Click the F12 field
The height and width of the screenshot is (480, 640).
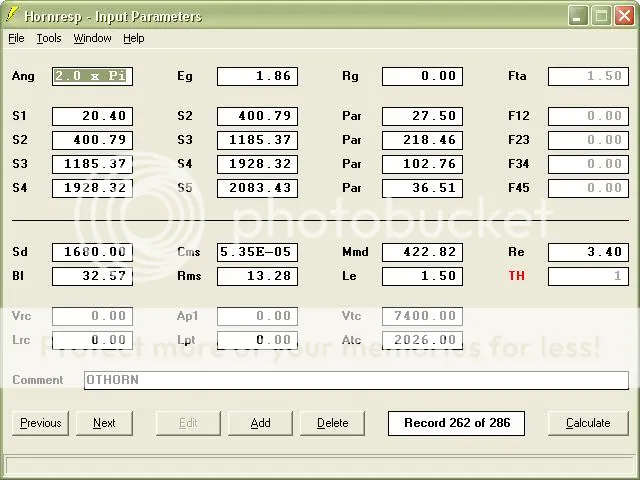[588, 116]
